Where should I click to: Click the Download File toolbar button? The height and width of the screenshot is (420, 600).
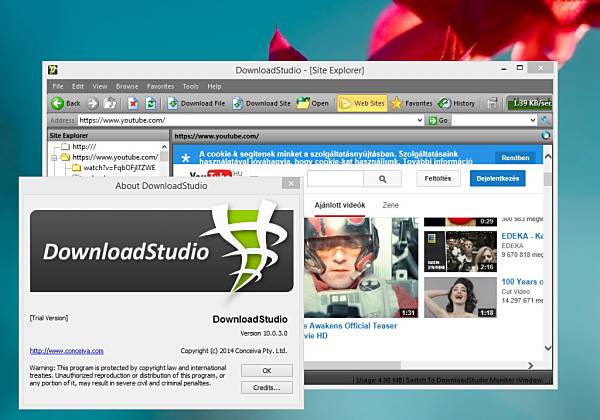click(x=196, y=103)
